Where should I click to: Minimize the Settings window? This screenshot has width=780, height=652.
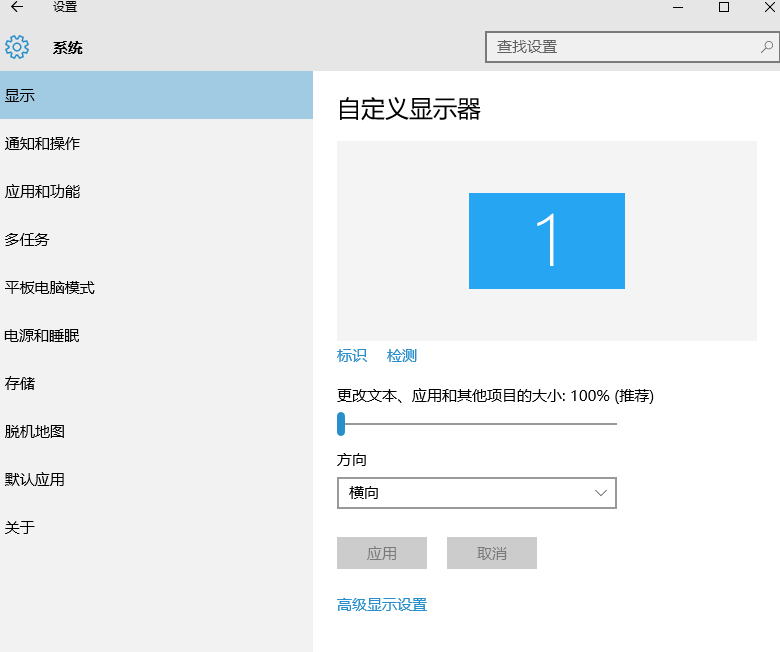pyautogui.click(x=677, y=8)
